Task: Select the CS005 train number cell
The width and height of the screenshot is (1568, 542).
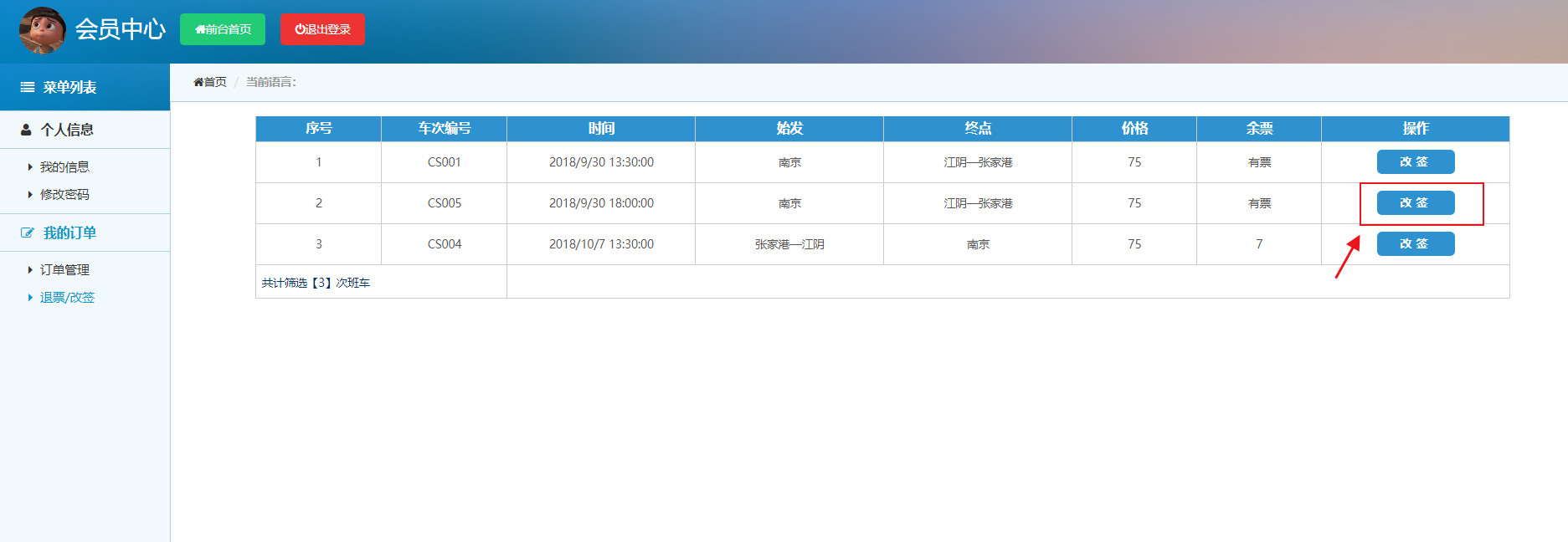Action: 445,203
